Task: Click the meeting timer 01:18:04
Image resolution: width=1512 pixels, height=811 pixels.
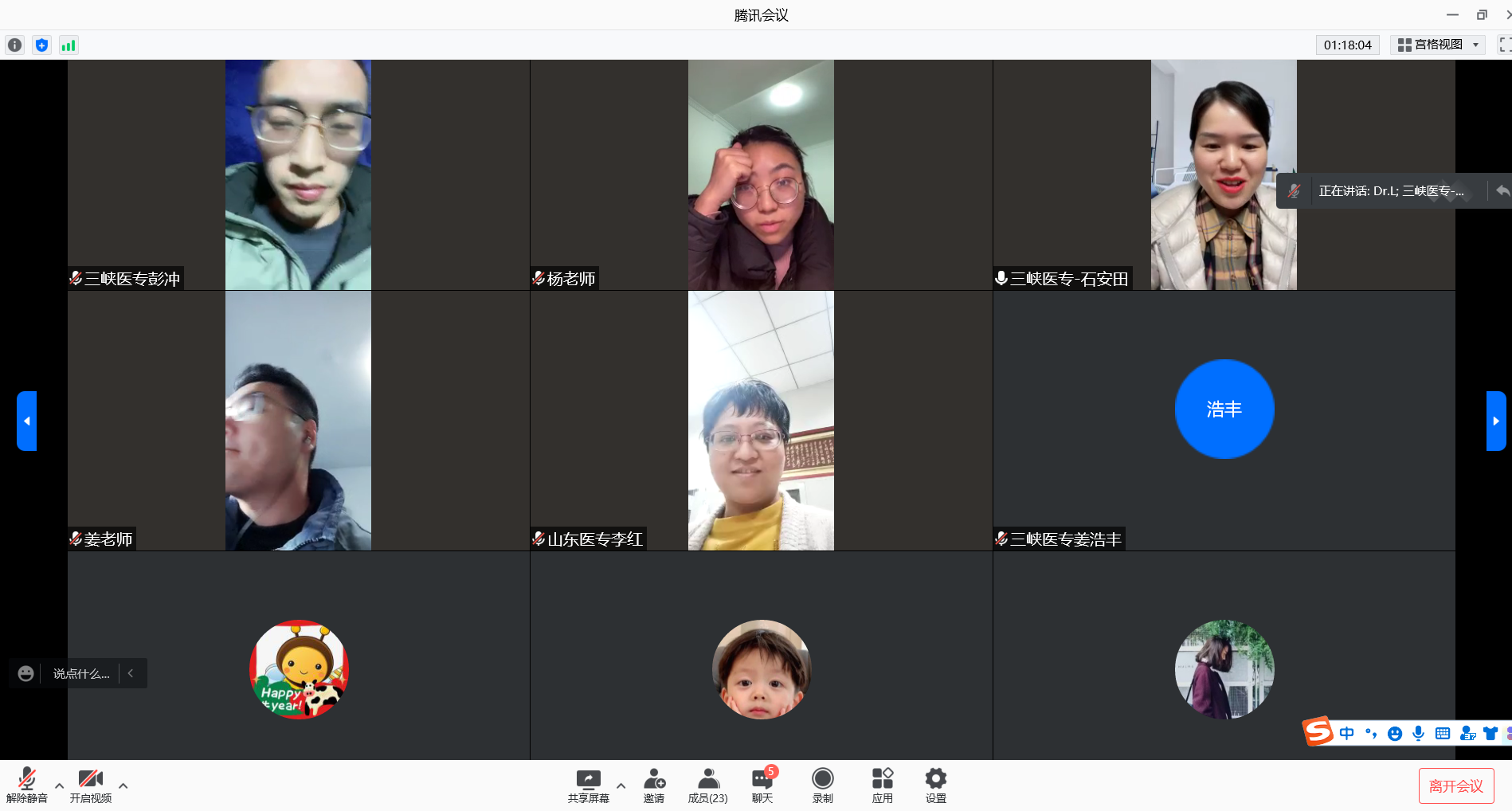Action: click(1348, 45)
